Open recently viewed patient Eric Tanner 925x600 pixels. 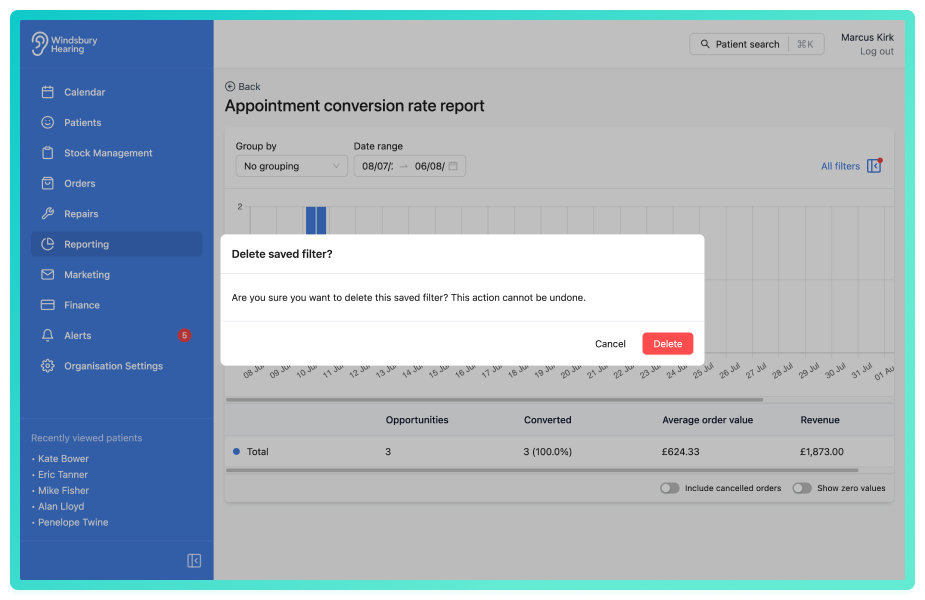63,474
